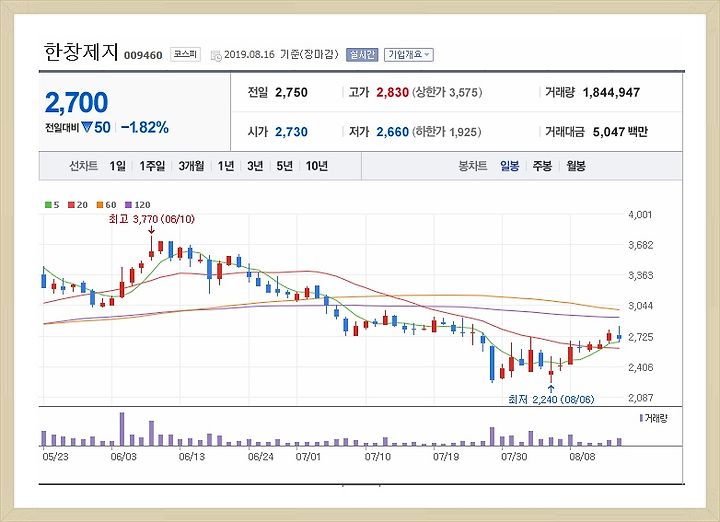This screenshot has height=522, width=720.
Task: Select the 10년 line chart tab
Action: (x=316, y=166)
